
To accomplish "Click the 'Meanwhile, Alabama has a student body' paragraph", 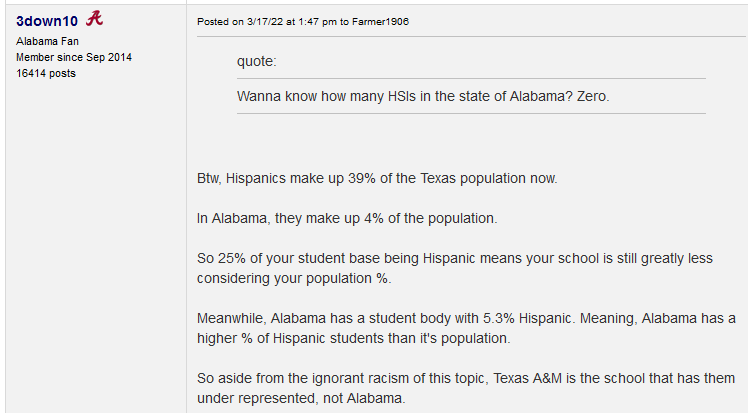I will (x=466, y=318).
